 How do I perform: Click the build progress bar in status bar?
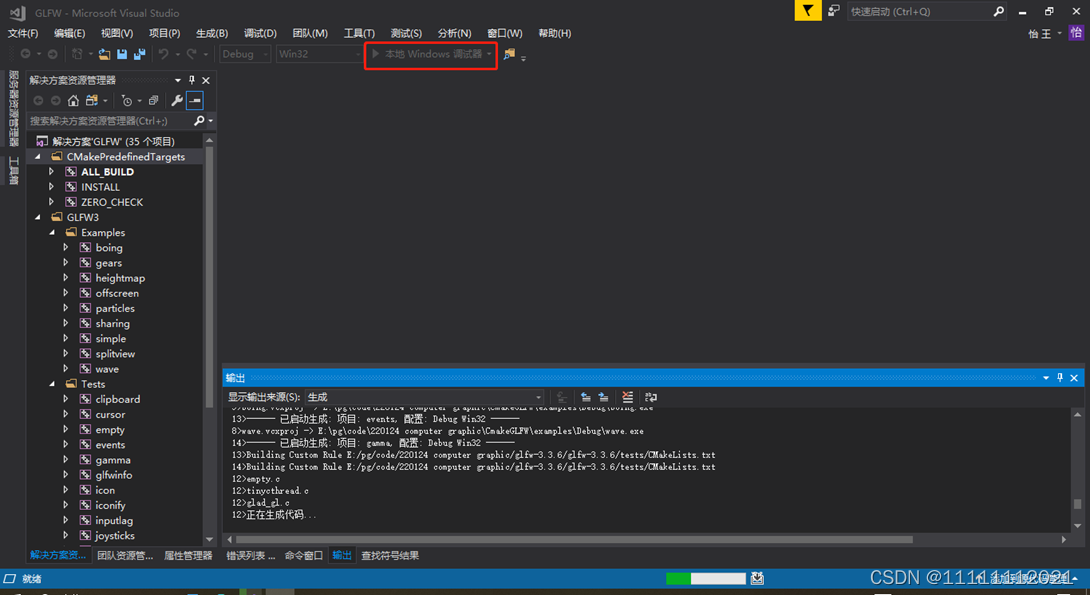click(x=705, y=578)
